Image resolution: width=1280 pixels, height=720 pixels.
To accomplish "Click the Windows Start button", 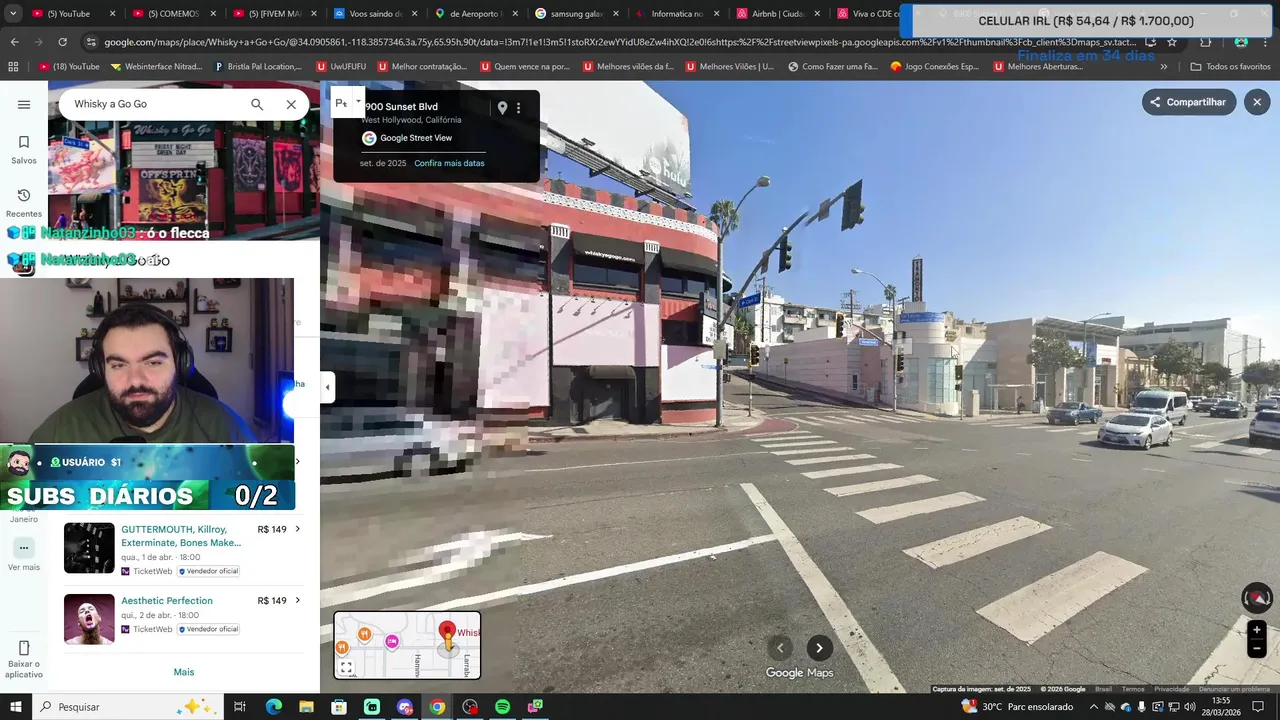I will point(14,707).
